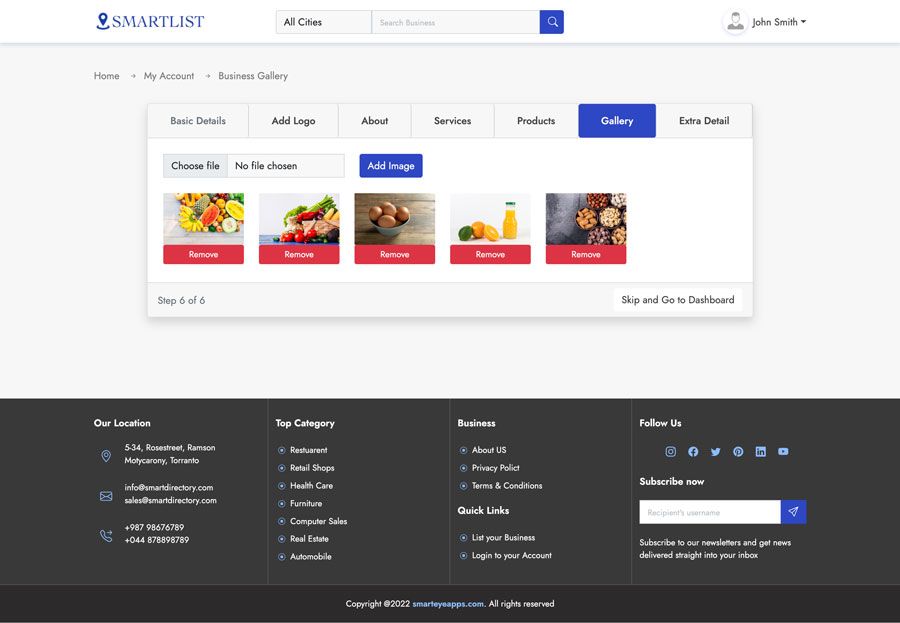This screenshot has height=623, width=900.
Task: Open the Terms & Conditions link
Action: pyautogui.click(x=507, y=486)
